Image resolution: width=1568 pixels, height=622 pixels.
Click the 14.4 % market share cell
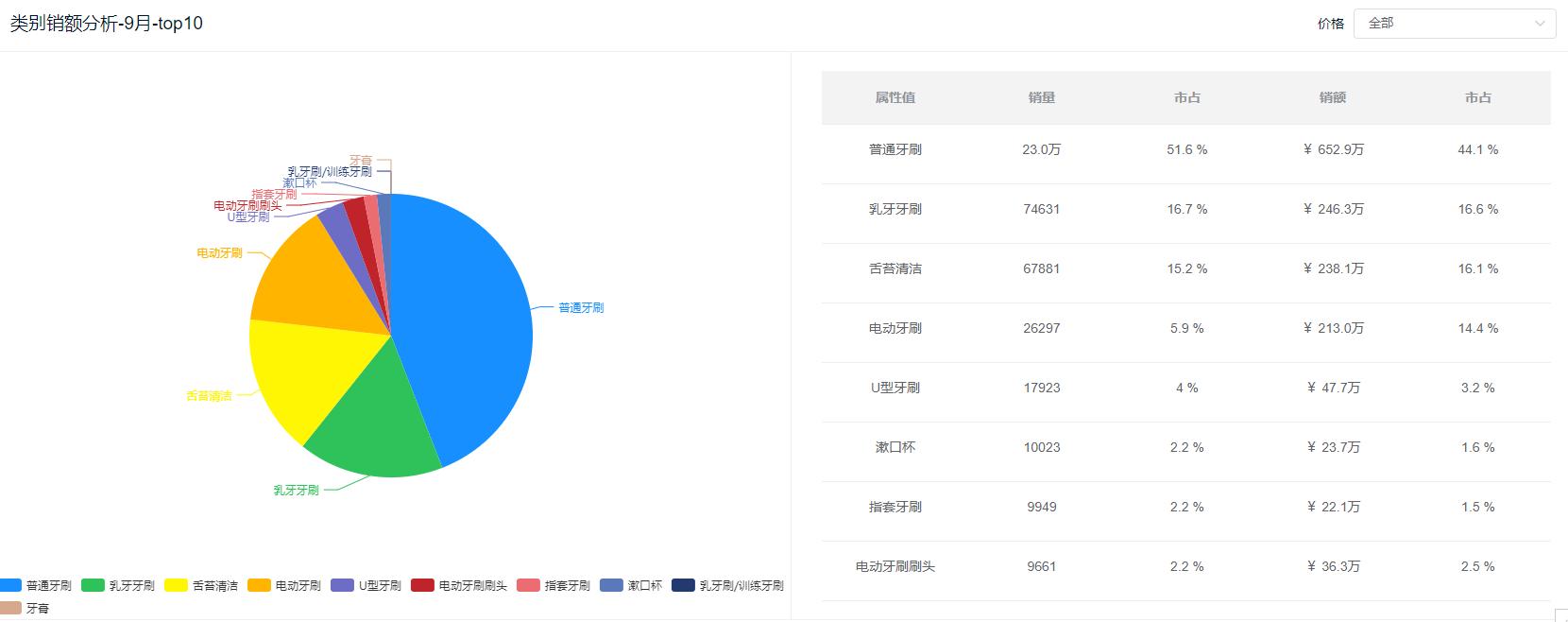click(x=1478, y=328)
